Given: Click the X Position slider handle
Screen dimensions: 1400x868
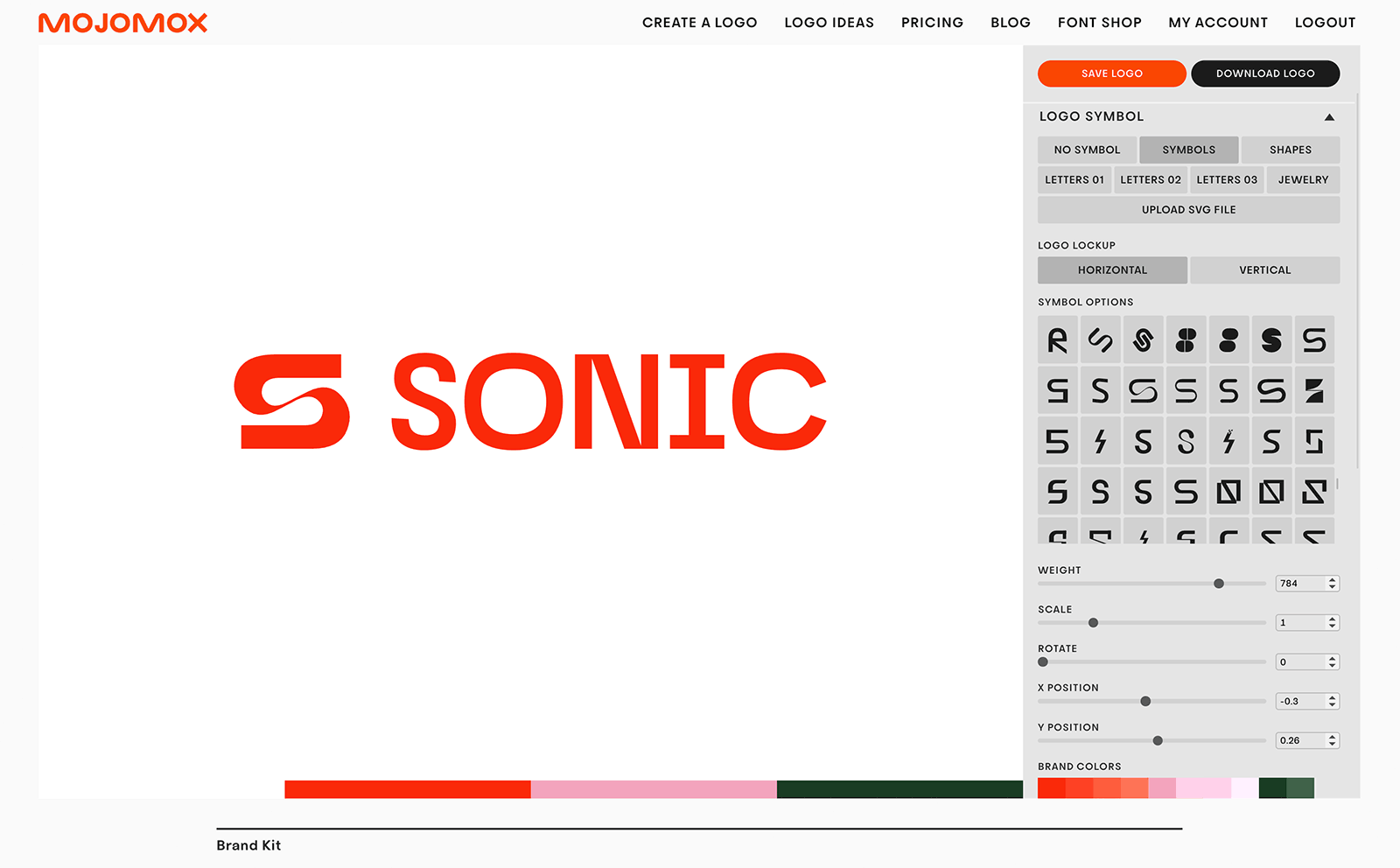Looking at the screenshot, I should [1145, 701].
